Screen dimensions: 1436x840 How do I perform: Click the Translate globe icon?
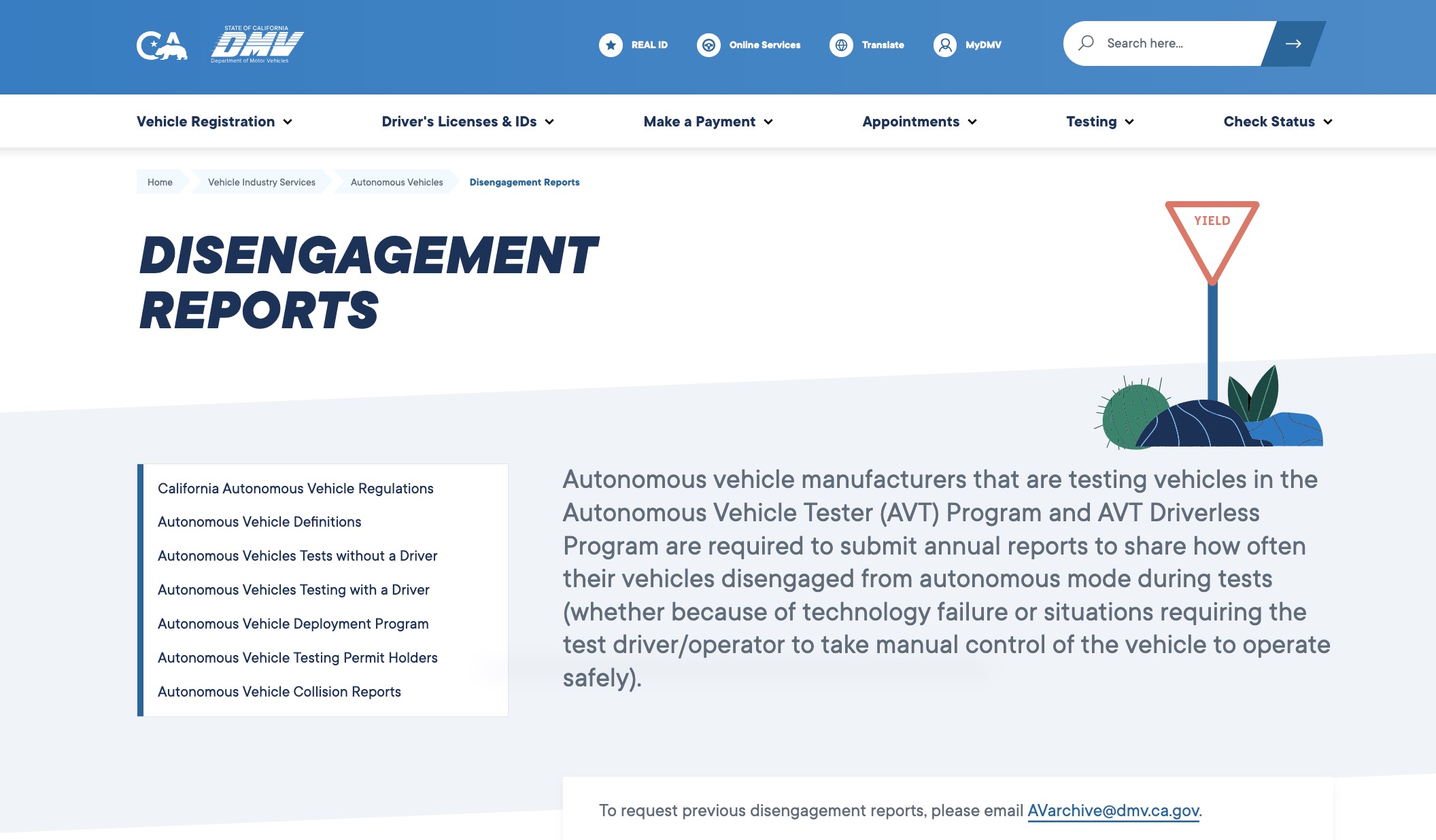coord(841,45)
